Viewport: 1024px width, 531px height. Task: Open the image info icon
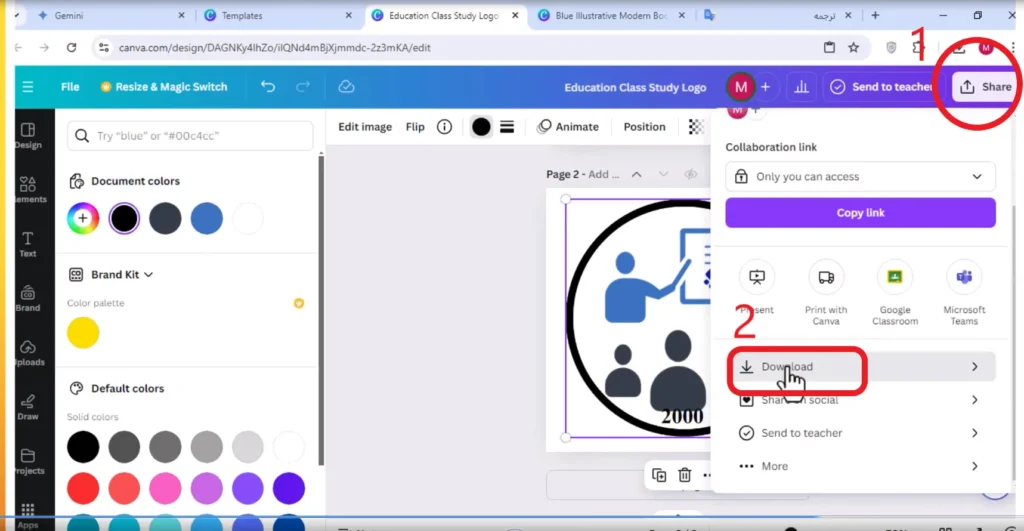coord(444,127)
